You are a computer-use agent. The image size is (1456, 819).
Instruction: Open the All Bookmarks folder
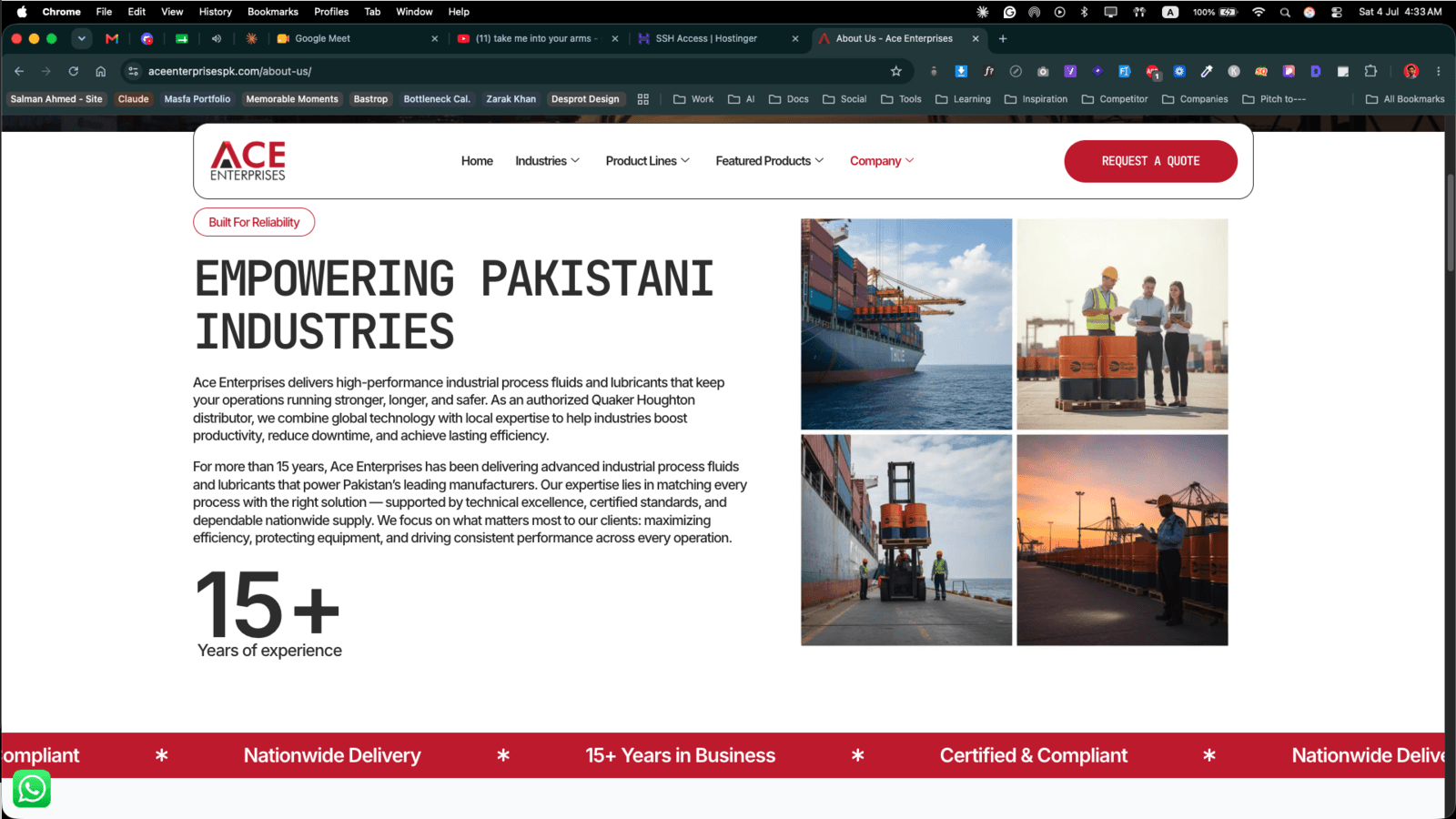point(1405,99)
